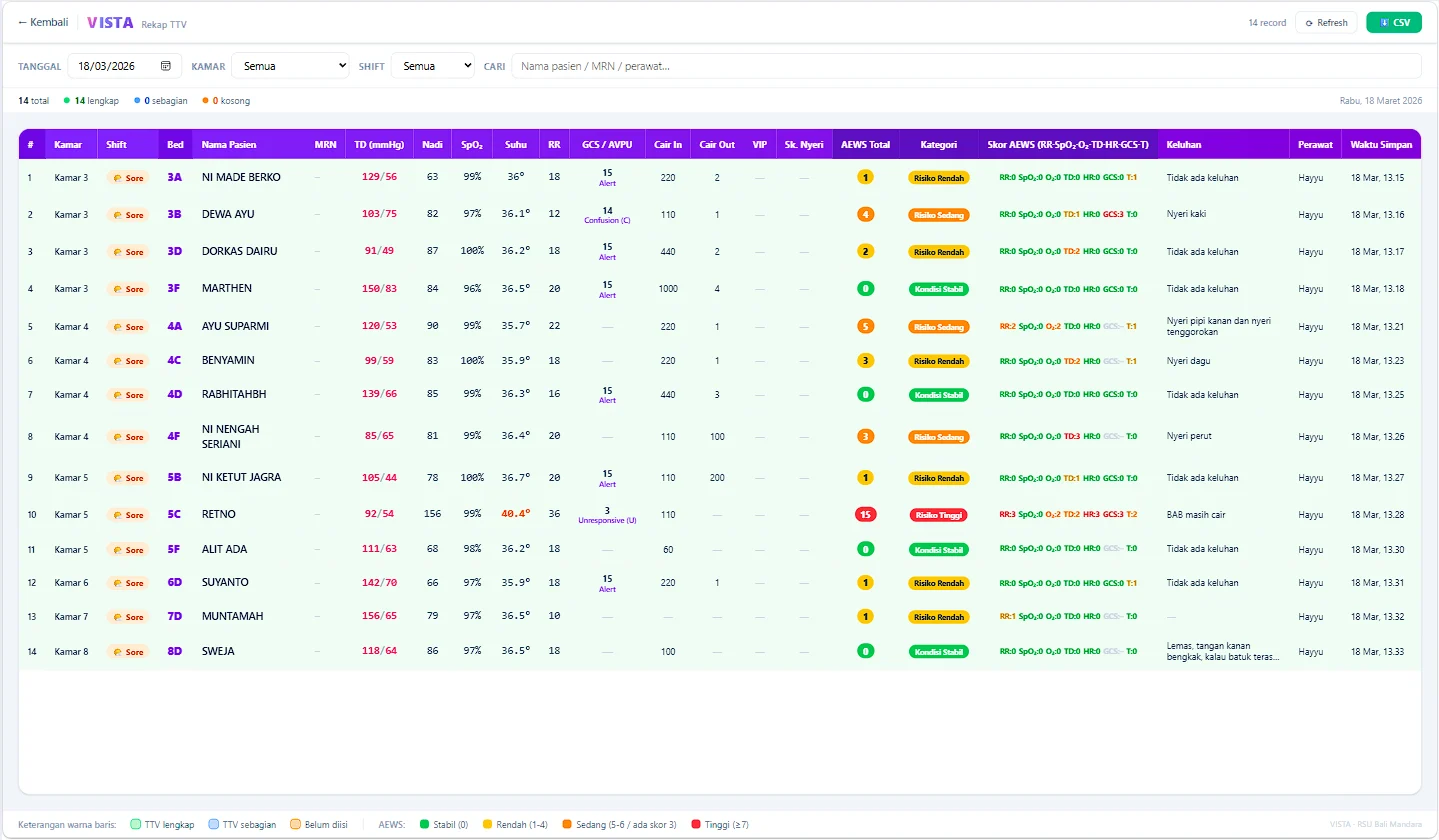Image resolution: width=1439 pixels, height=840 pixels.
Task: Click the Tanggal date field 18/03/2026
Action: tap(125, 66)
